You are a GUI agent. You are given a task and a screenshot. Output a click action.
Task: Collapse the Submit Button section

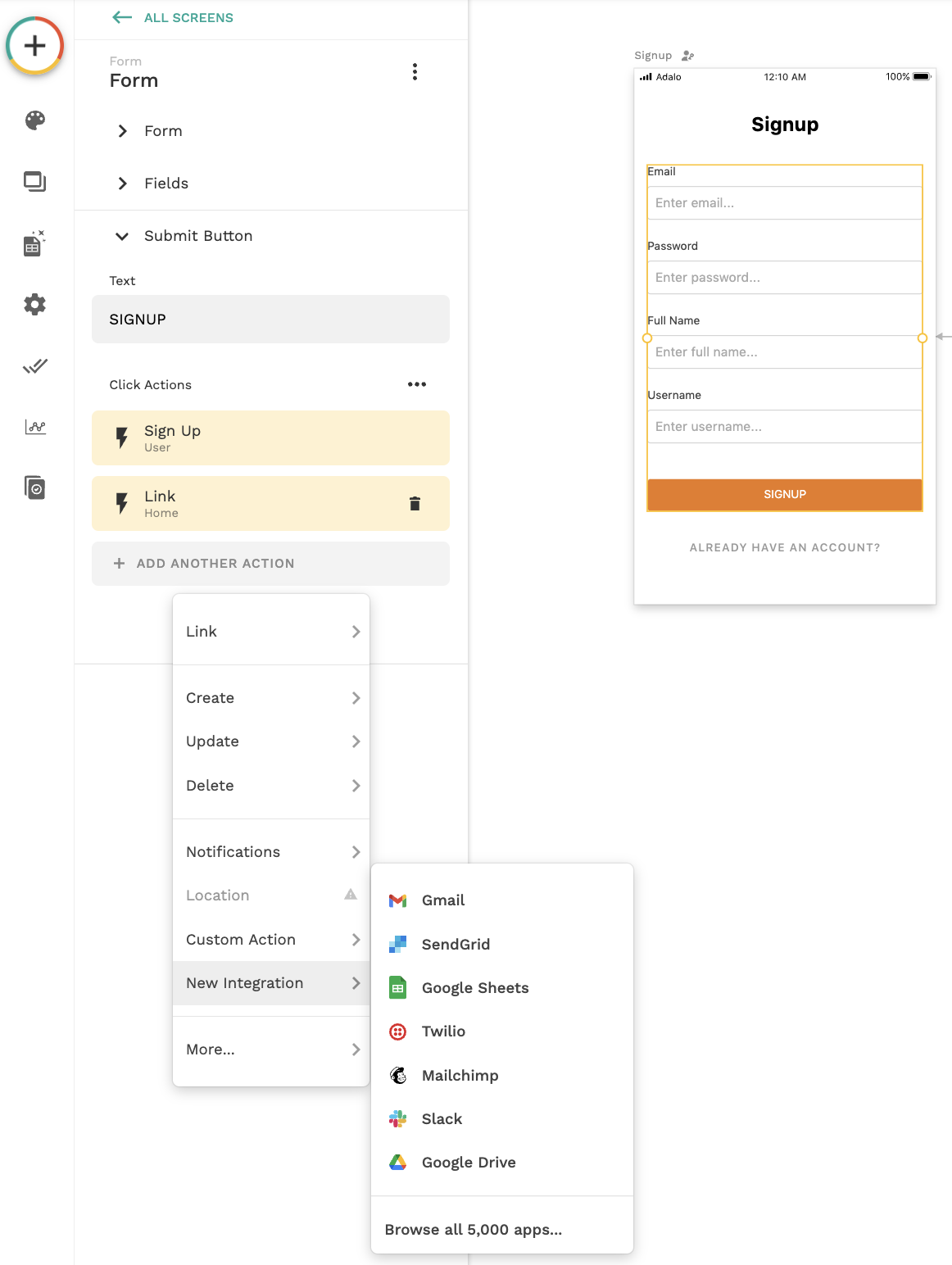123,236
